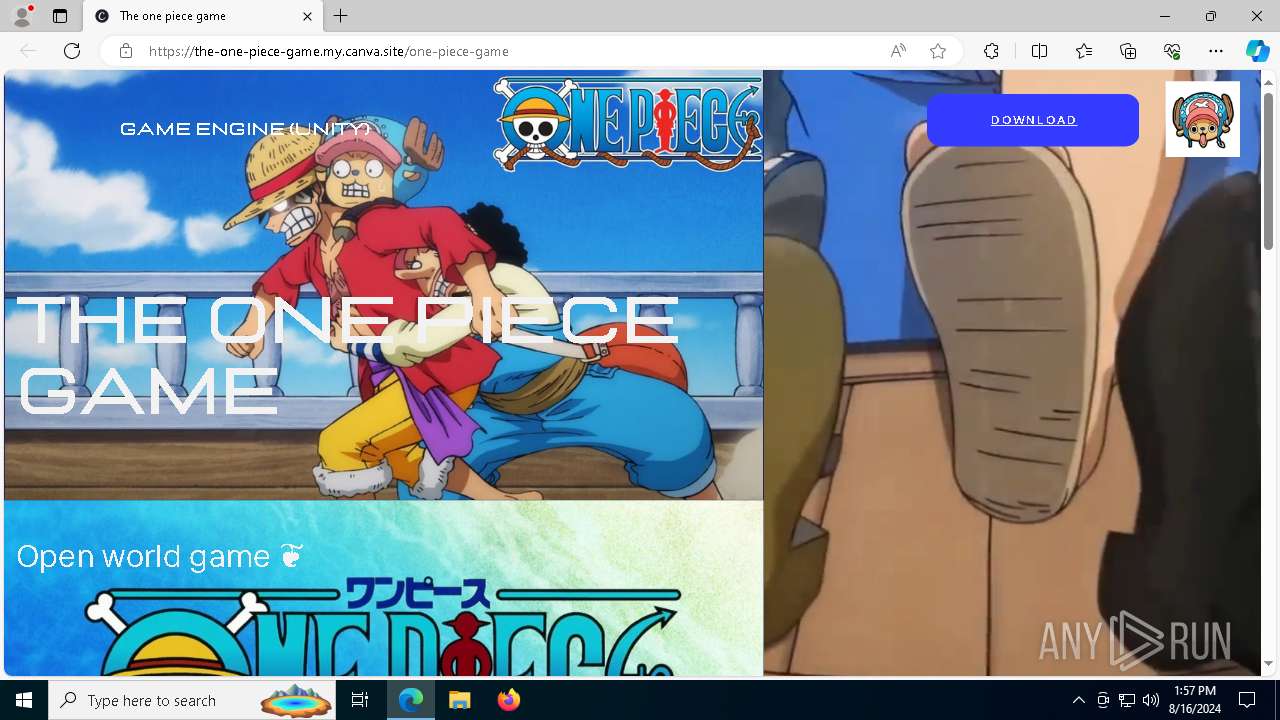Show hidden system tray icons
1280x720 pixels.
tap(1078, 700)
